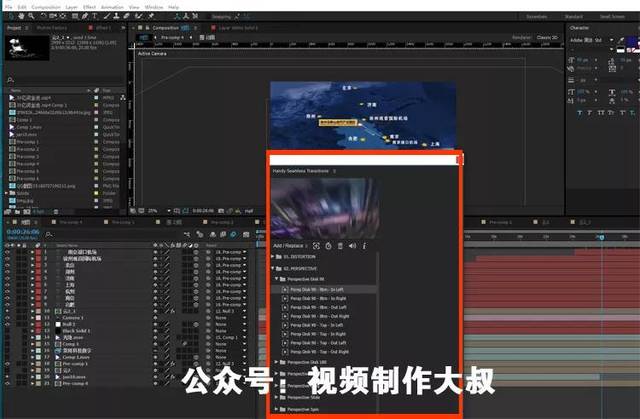Screen dimensions: 640x419
Task: Select the Brush tool
Action: point(107,16)
